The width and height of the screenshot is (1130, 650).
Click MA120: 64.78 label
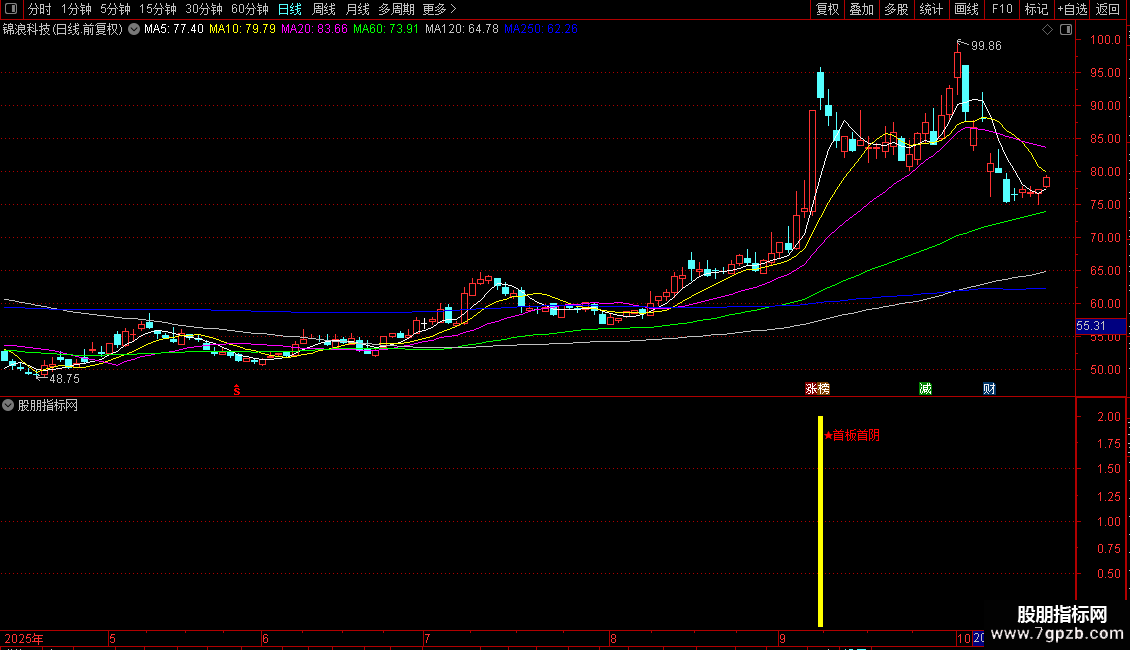[x=461, y=29]
